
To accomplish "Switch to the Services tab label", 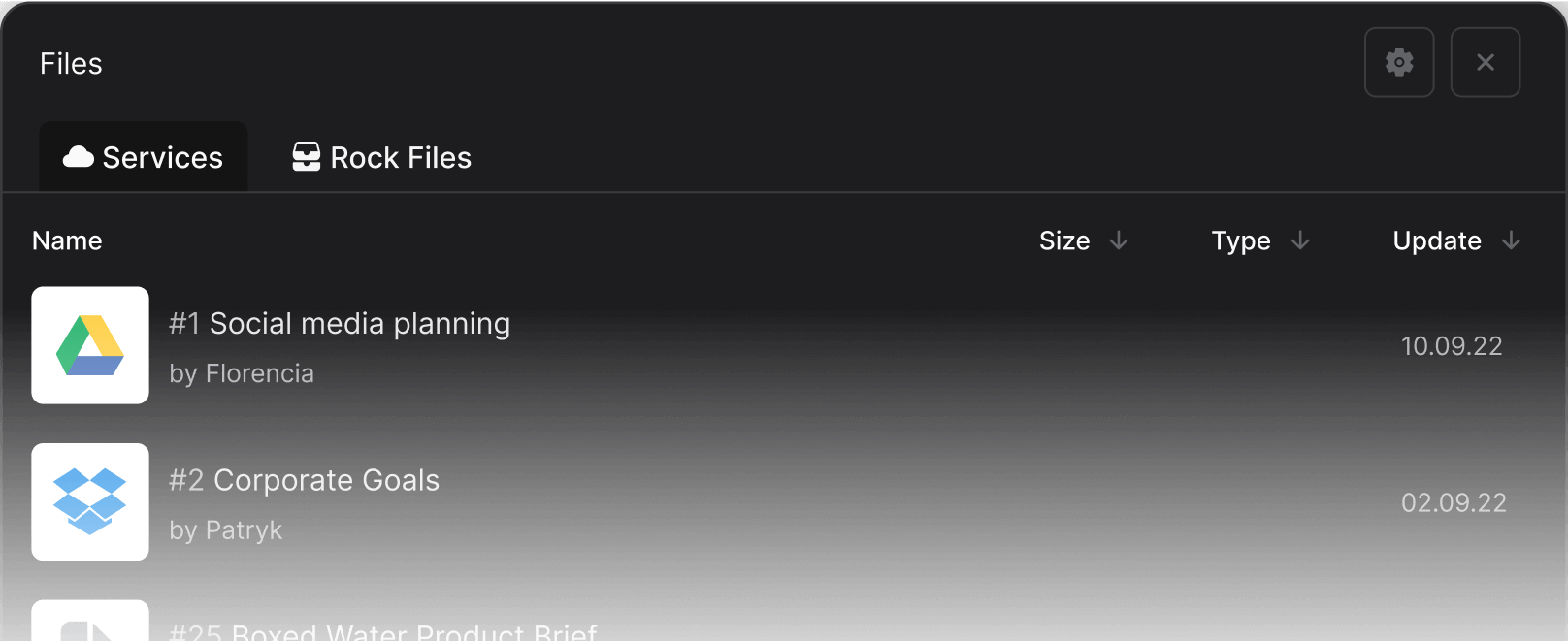I will click(163, 158).
